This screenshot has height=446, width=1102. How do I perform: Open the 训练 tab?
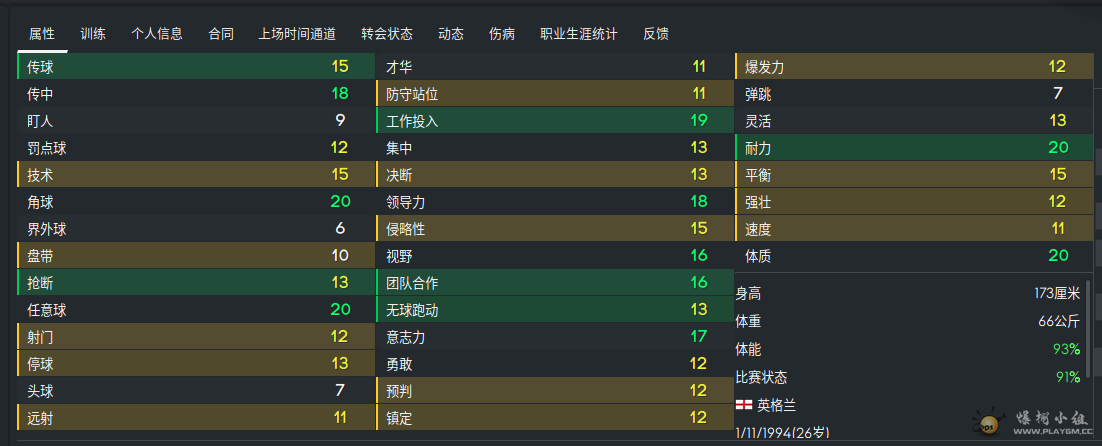pos(93,33)
